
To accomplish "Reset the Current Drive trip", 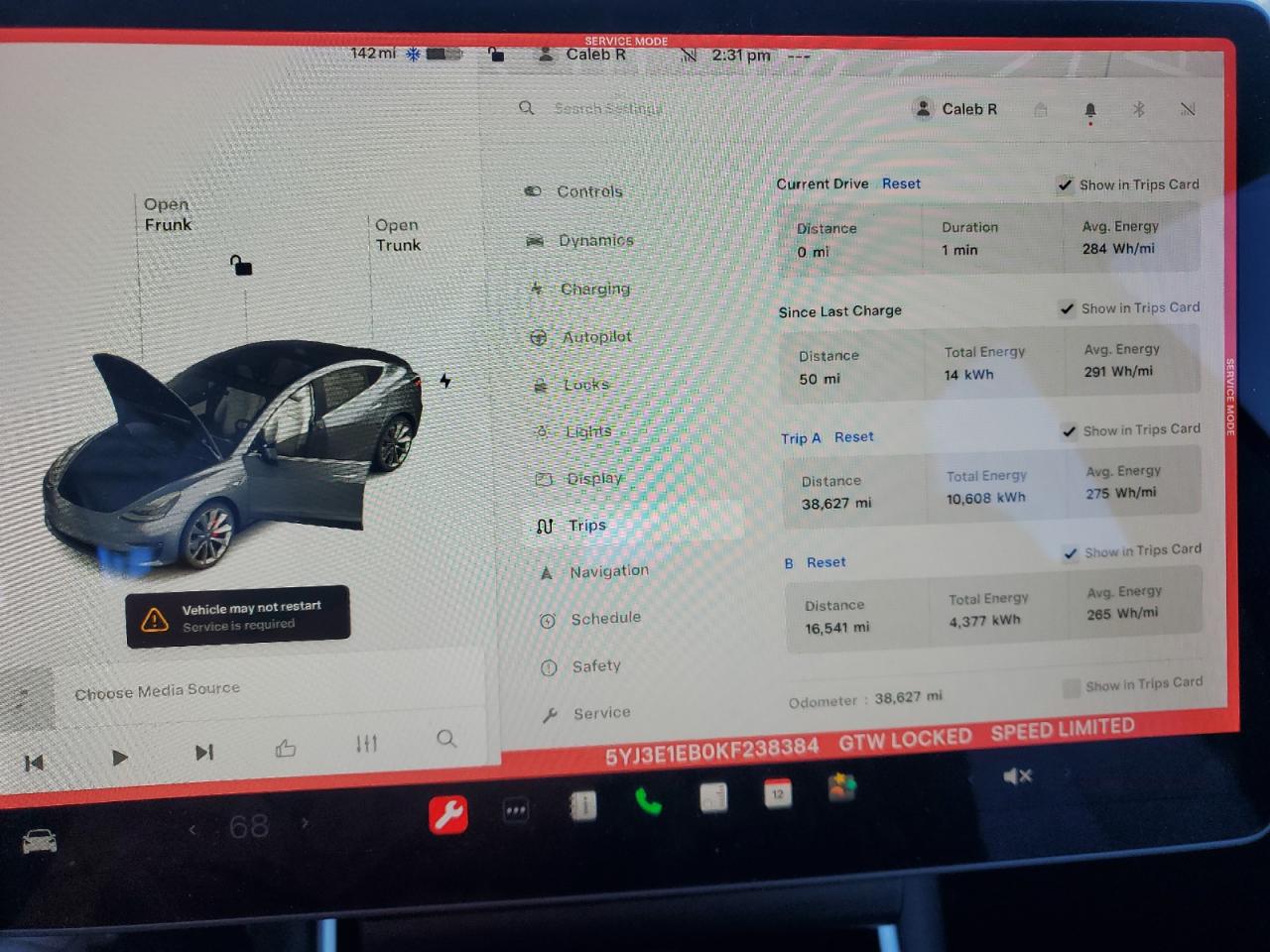I will tap(901, 183).
